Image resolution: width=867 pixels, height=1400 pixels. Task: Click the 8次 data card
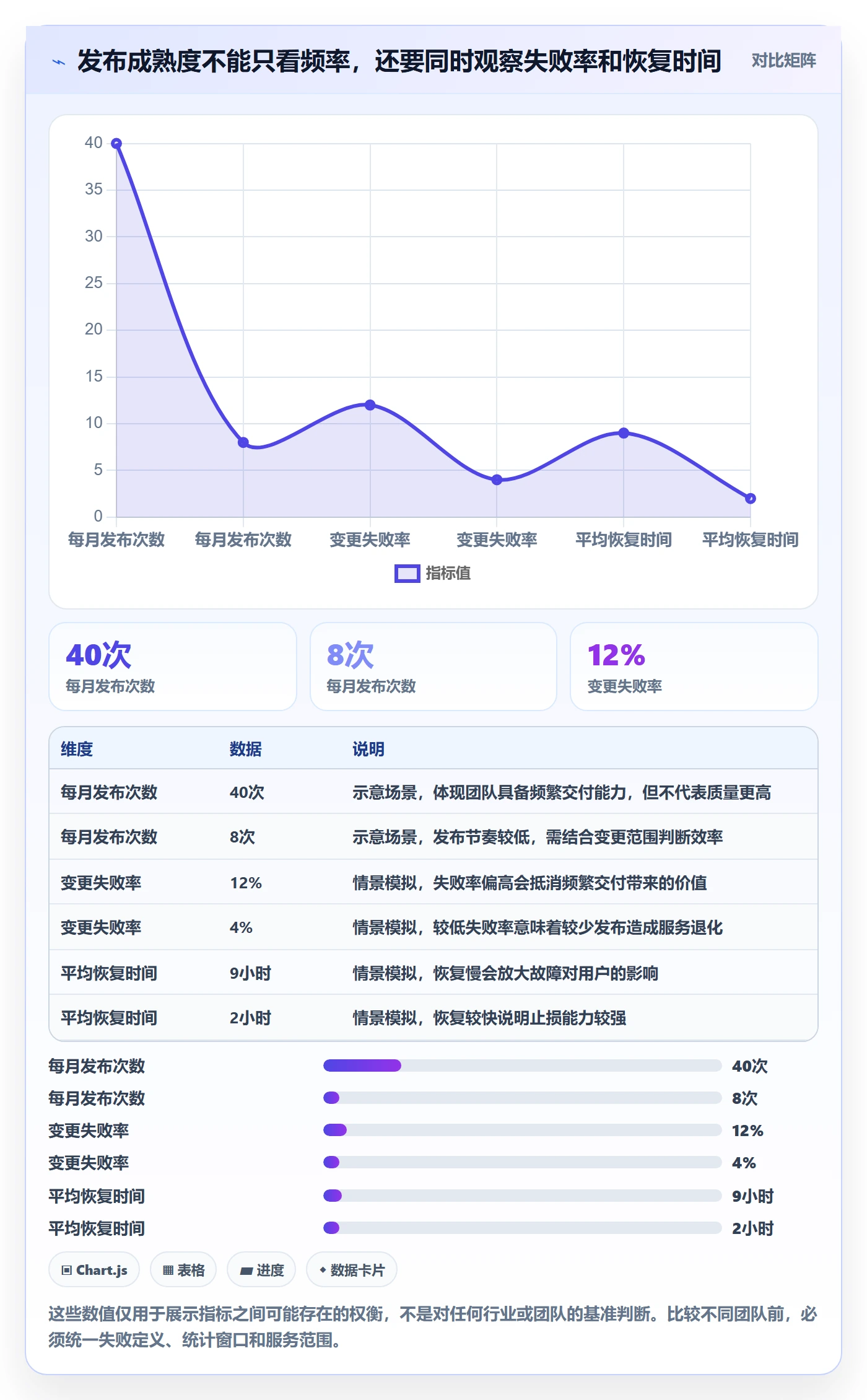coord(434,667)
